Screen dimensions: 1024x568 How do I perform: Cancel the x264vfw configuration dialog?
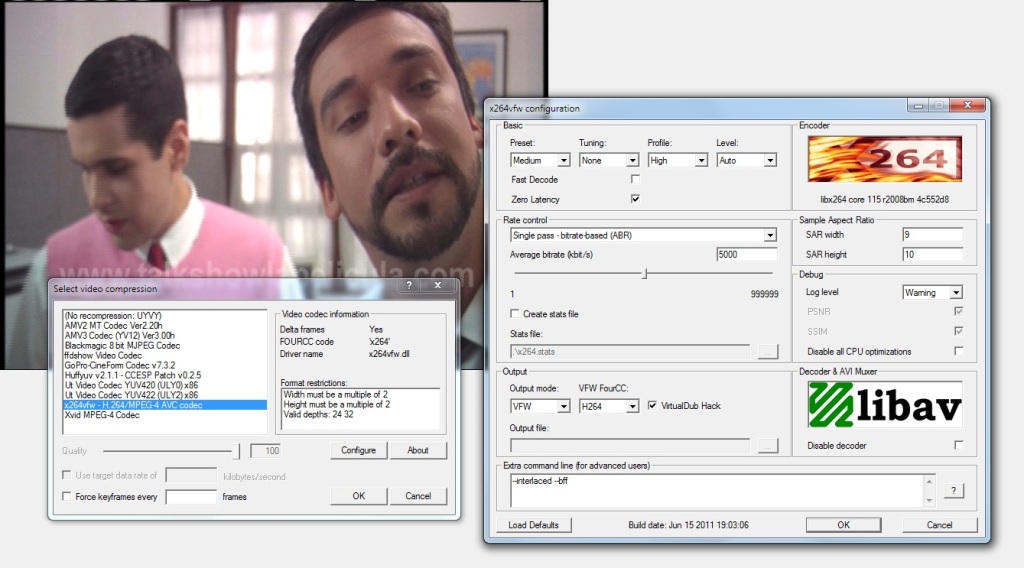click(x=939, y=525)
